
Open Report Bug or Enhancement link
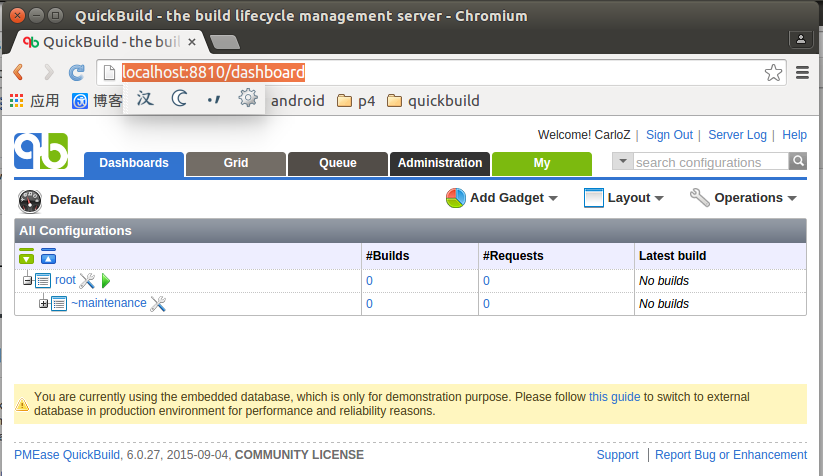click(x=731, y=454)
